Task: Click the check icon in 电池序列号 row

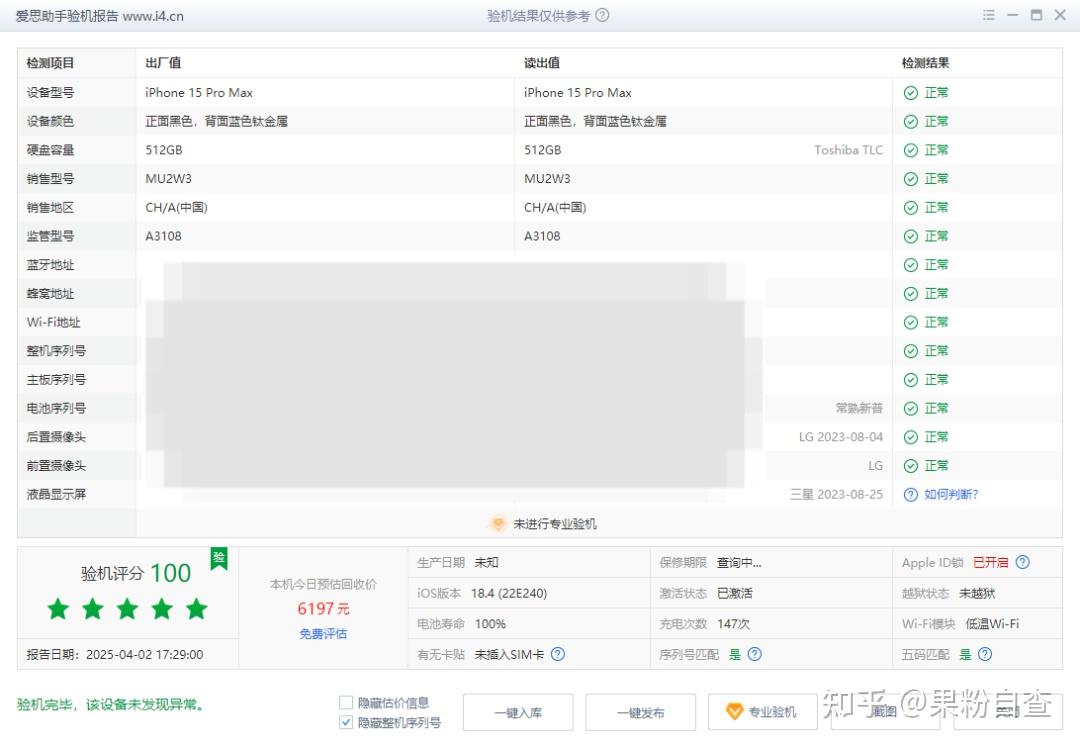Action: click(911, 408)
